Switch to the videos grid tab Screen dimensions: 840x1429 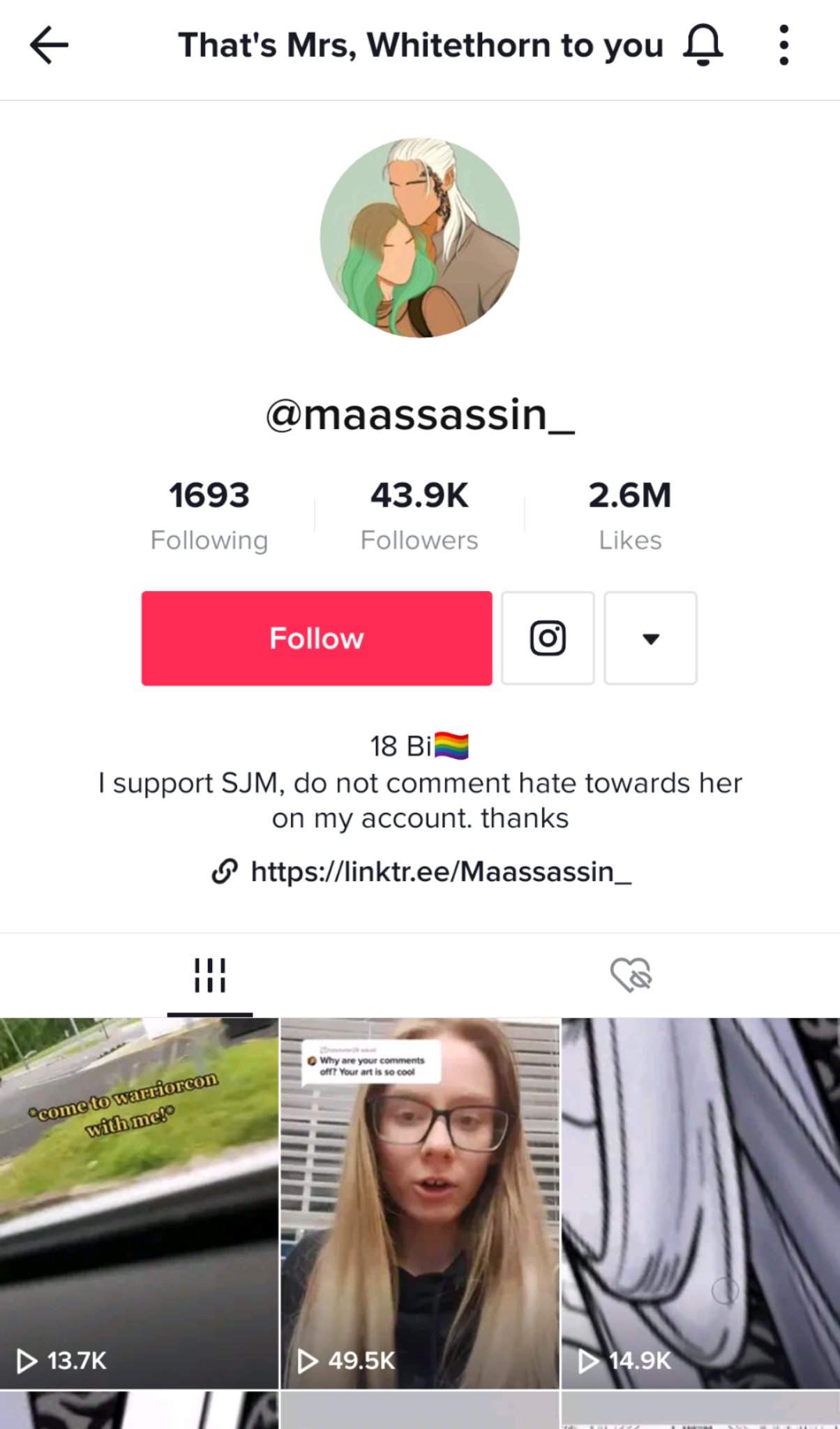coord(210,975)
